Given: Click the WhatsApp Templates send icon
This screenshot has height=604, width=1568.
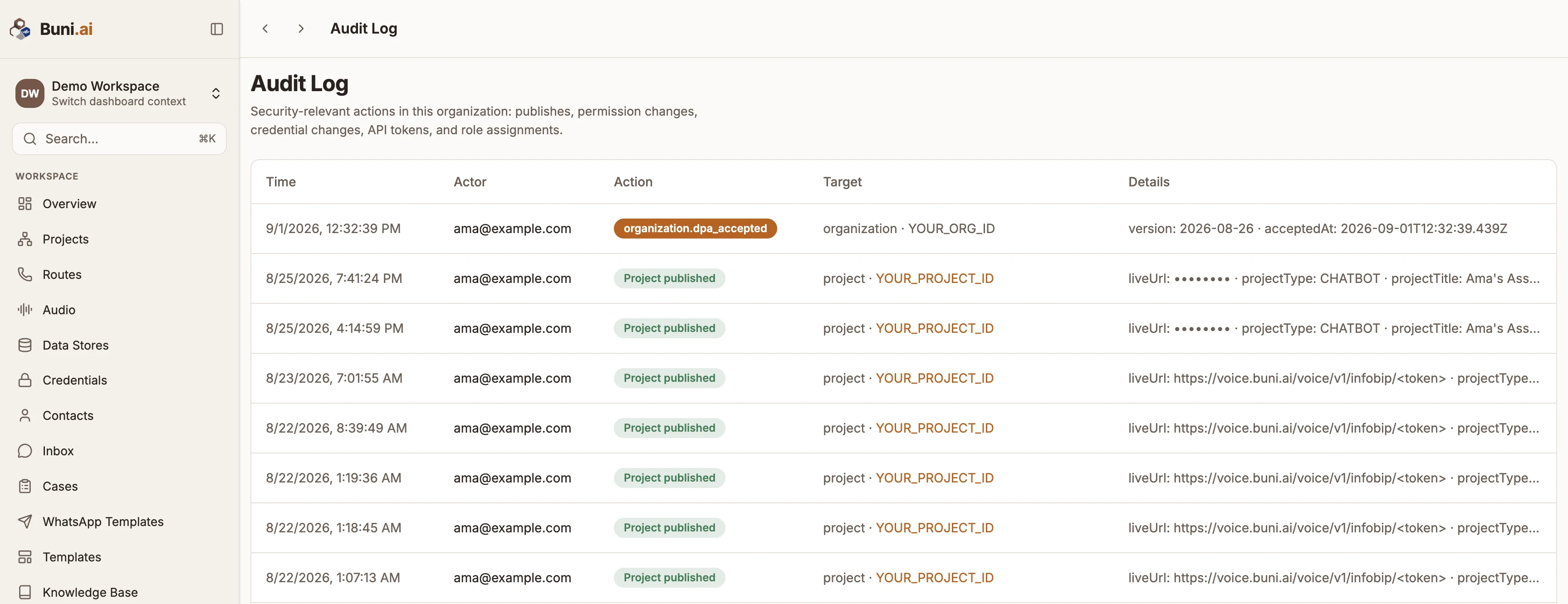Looking at the screenshot, I should [25, 521].
